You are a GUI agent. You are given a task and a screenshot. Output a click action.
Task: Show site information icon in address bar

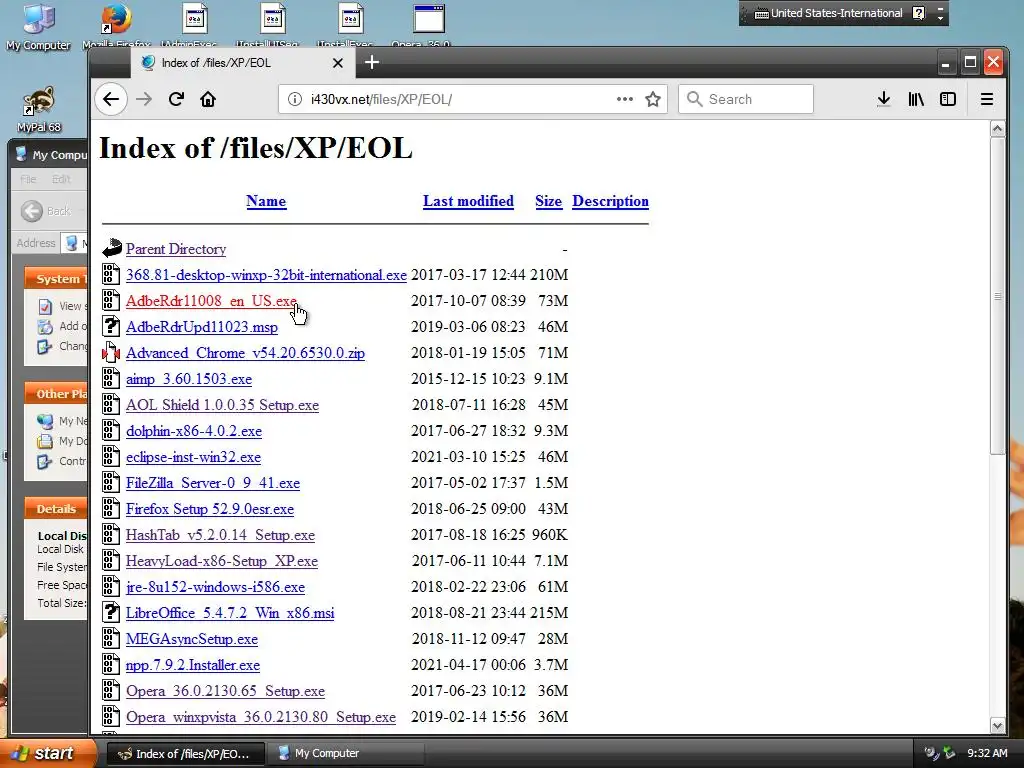(295, 99)
